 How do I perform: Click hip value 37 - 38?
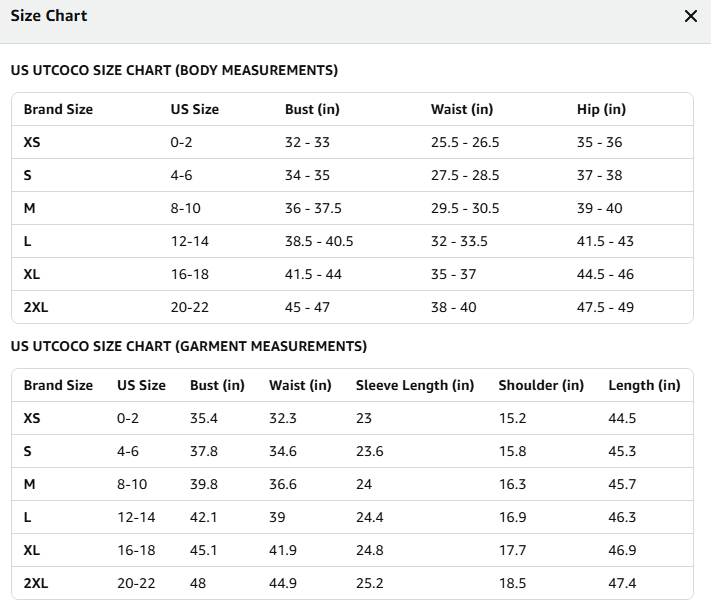(599, 175)
